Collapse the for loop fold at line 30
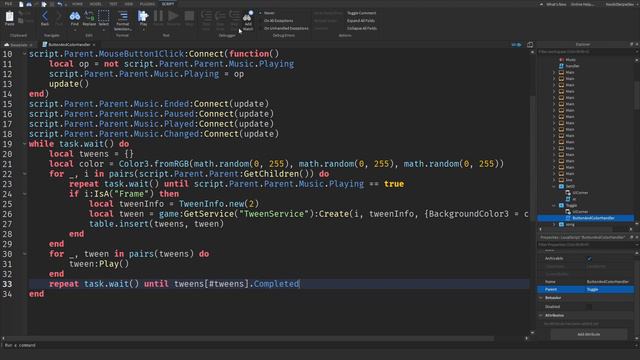The width and height of the screenshot is (640, 360). tap(24, 254)
